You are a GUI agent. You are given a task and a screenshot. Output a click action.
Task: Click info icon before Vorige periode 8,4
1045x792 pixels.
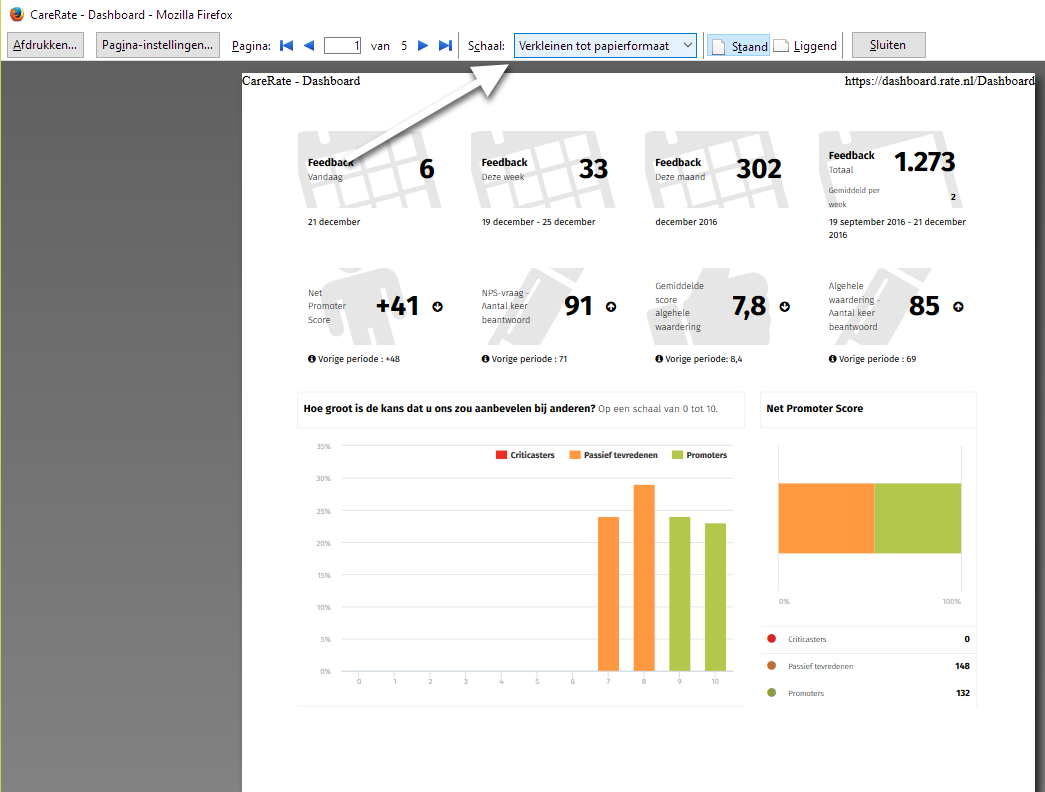659,359
